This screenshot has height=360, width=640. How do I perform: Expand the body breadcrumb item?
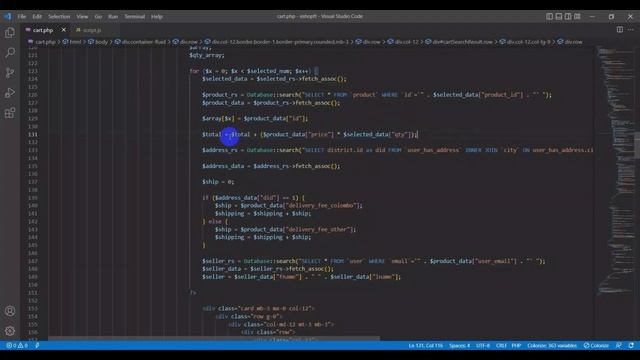(x=98, y=42)
